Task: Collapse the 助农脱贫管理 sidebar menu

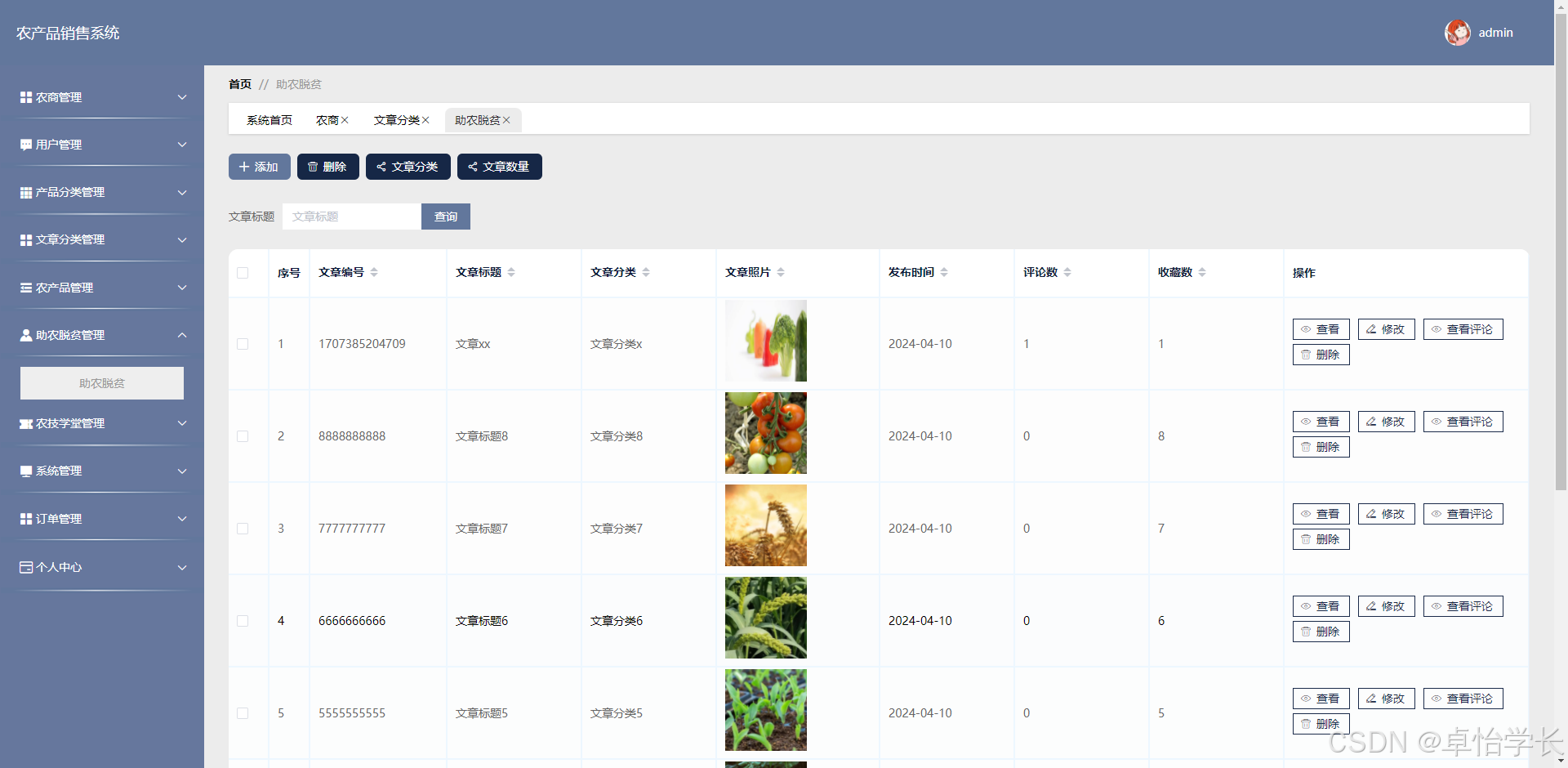Action: pyautogui.click(x=102, y=335)
